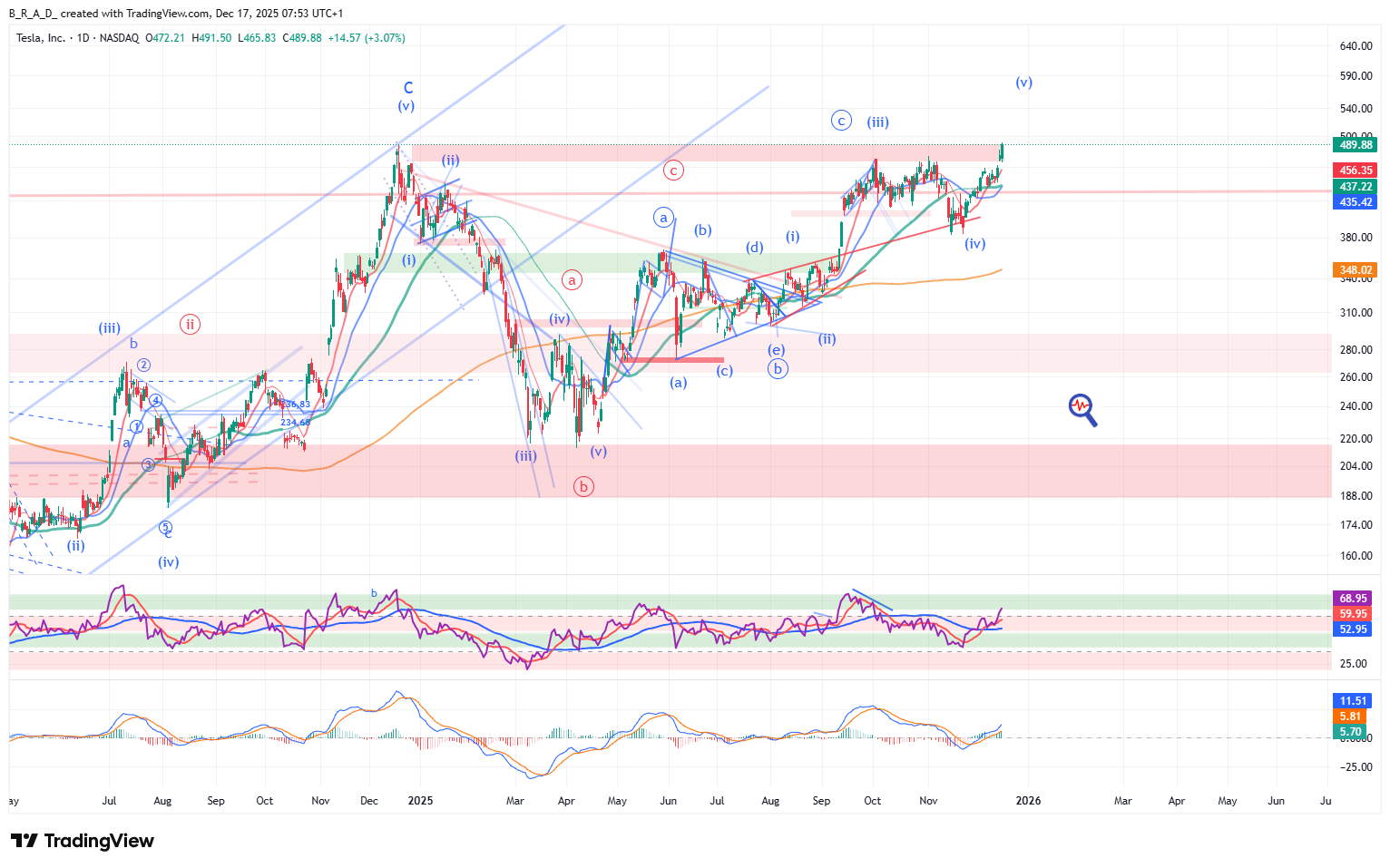Select the red circled 'ii' wave label
Image resolution: width=1390 pixels, height=868 pixels.
tap(190, 324)
